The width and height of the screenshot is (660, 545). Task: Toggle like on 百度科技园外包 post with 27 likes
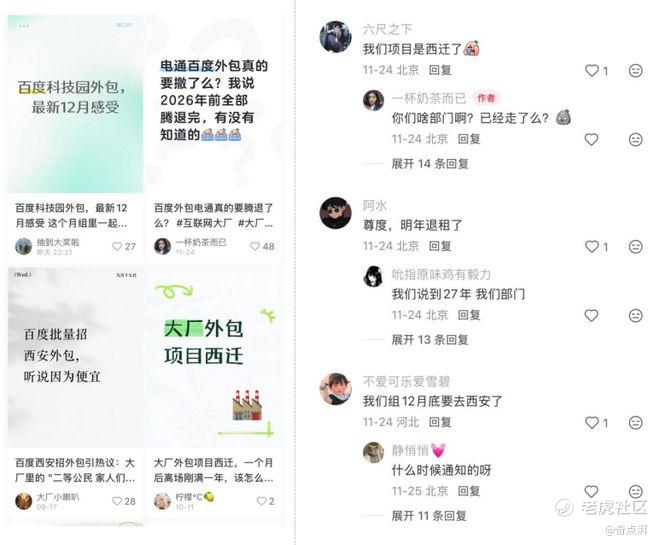(x=117, y=246)
